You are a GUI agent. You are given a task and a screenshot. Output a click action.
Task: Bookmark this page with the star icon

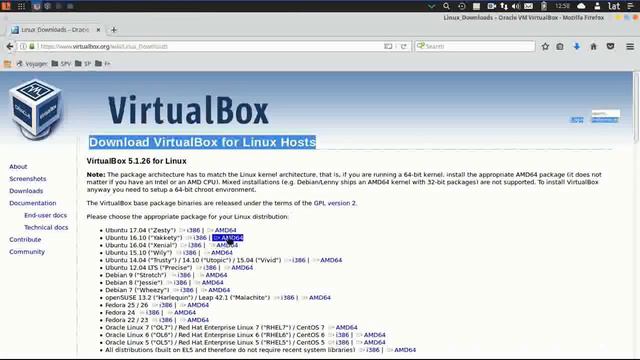point(545,47)
